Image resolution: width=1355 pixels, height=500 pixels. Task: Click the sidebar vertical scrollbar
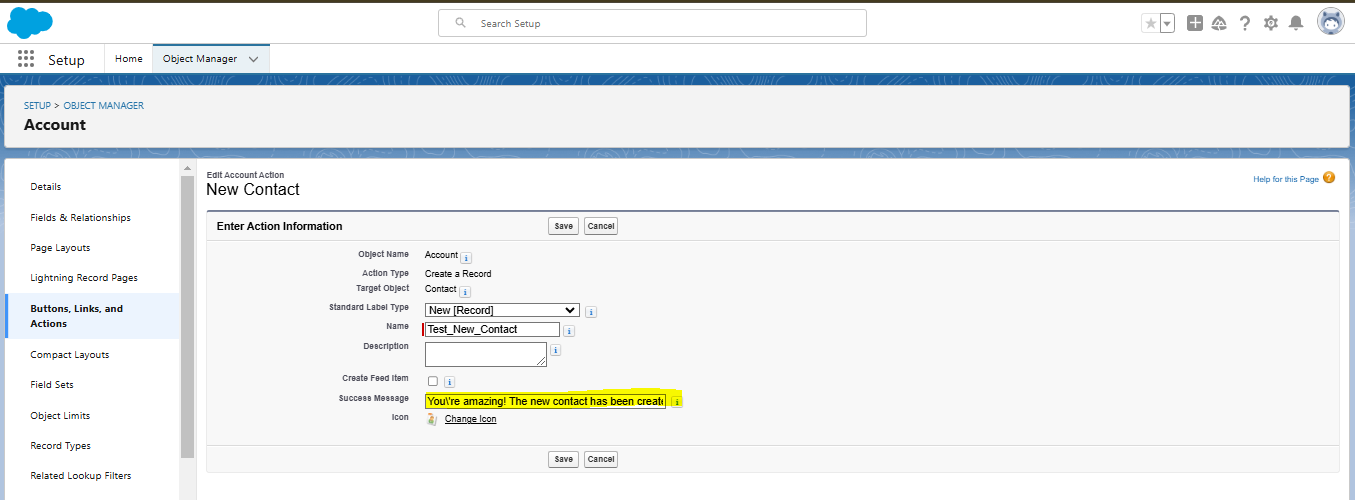click(x=187, y=316)
